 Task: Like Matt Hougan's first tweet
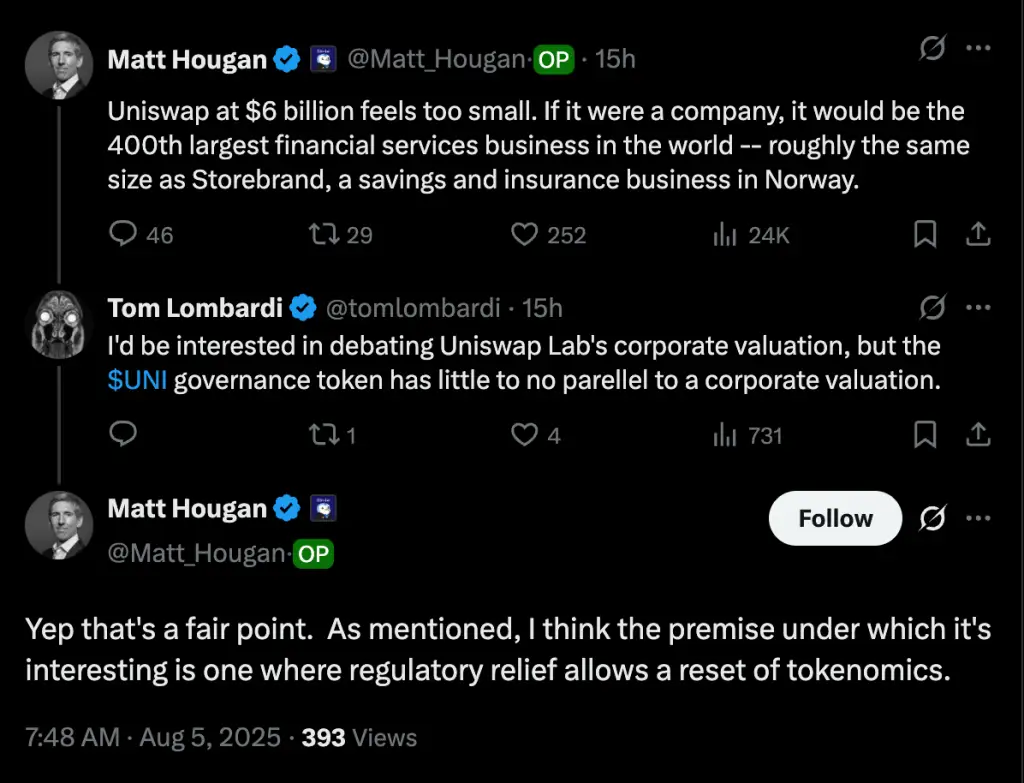525,234
